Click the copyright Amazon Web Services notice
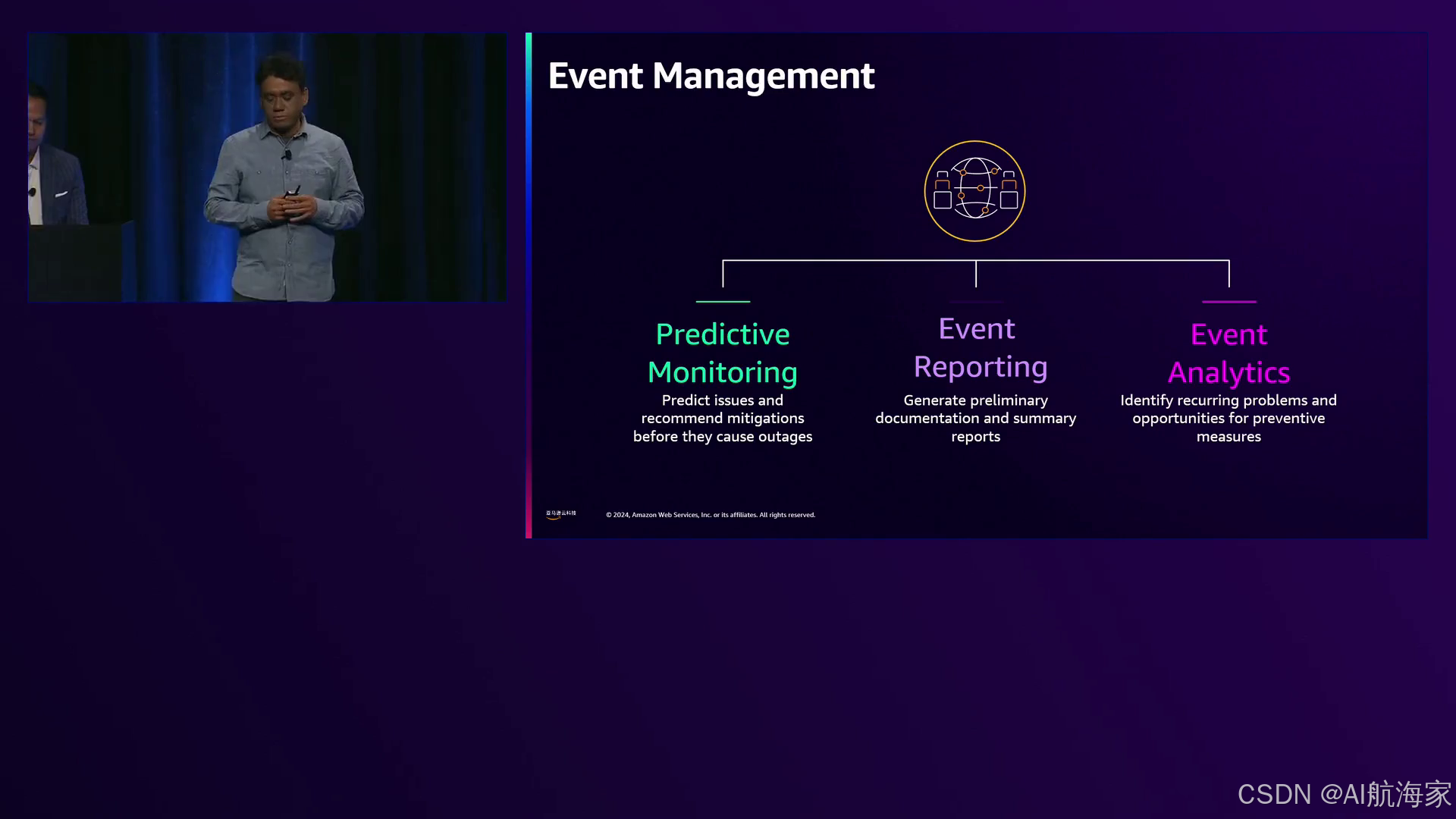The height and width of the screenshot is (819, 1456). point(710,515)
